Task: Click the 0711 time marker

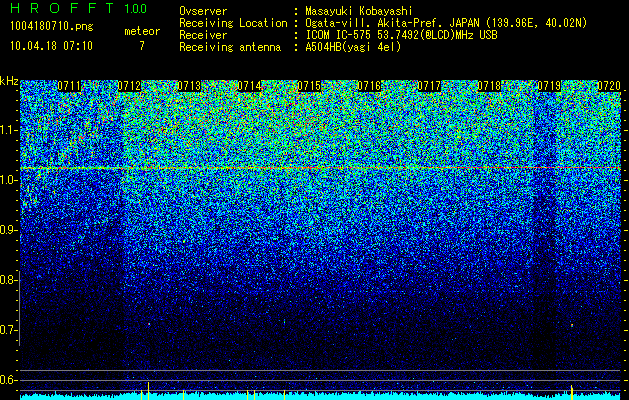Action: pos(69,86)
